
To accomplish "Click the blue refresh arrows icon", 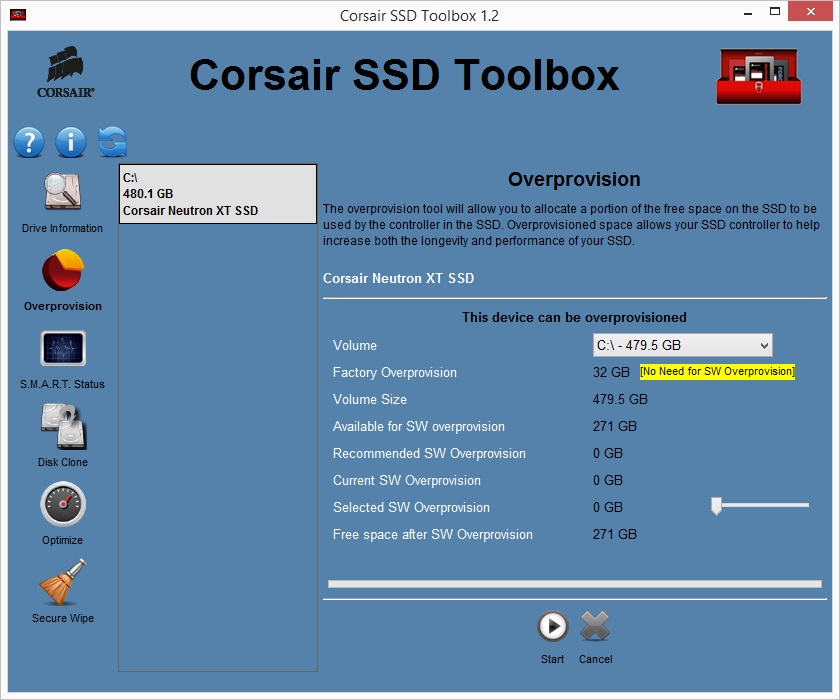I will [x=112, y=142].
